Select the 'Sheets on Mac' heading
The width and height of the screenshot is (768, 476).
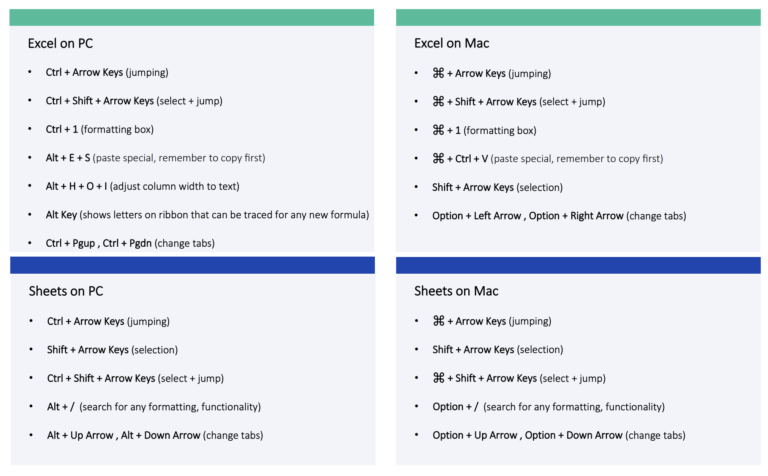click(455, 291)
